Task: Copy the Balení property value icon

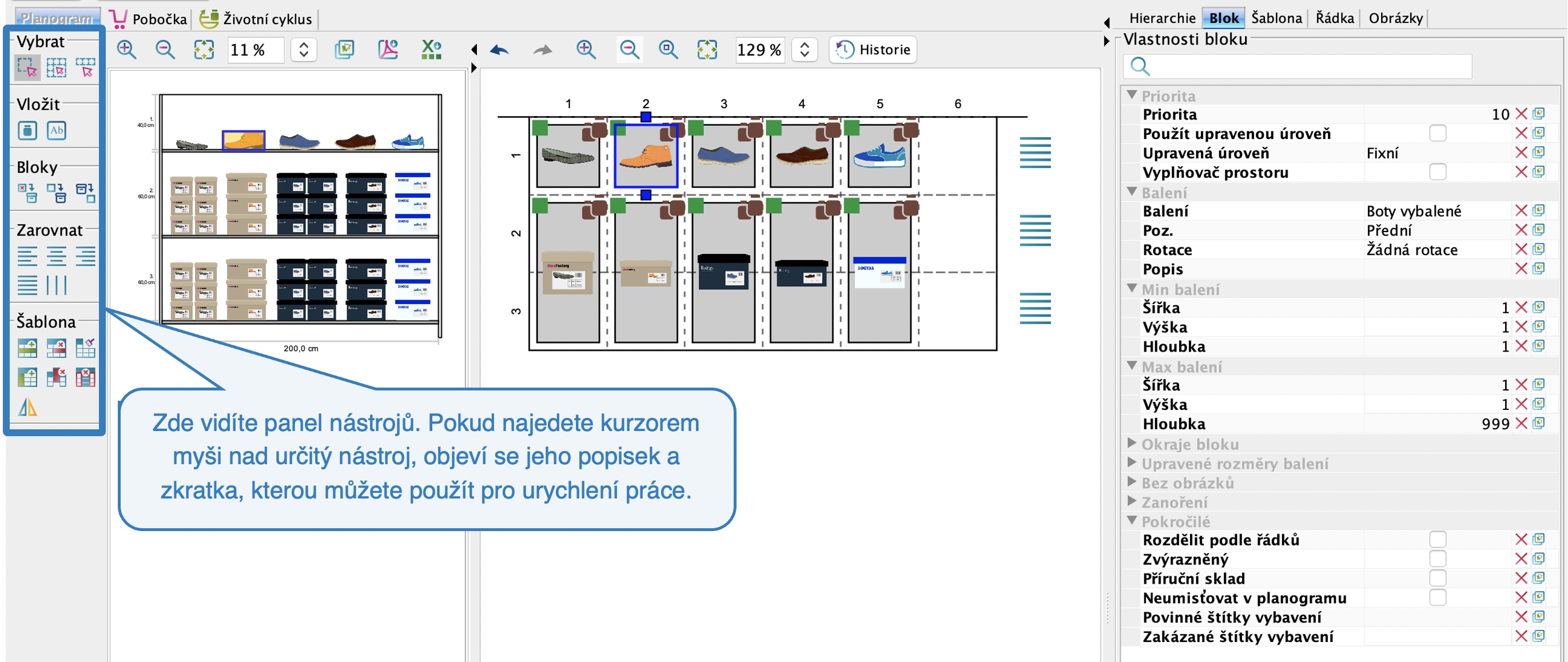Action: point(1539,210)
